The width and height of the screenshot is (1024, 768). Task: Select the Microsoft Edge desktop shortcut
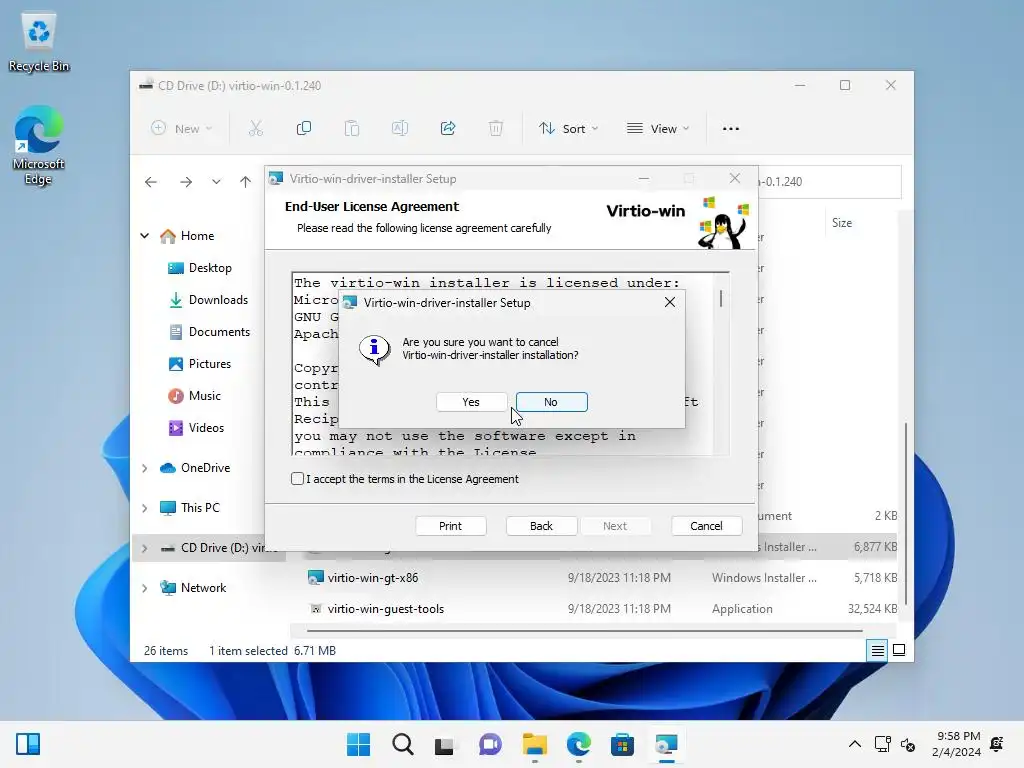pos(39,145)
